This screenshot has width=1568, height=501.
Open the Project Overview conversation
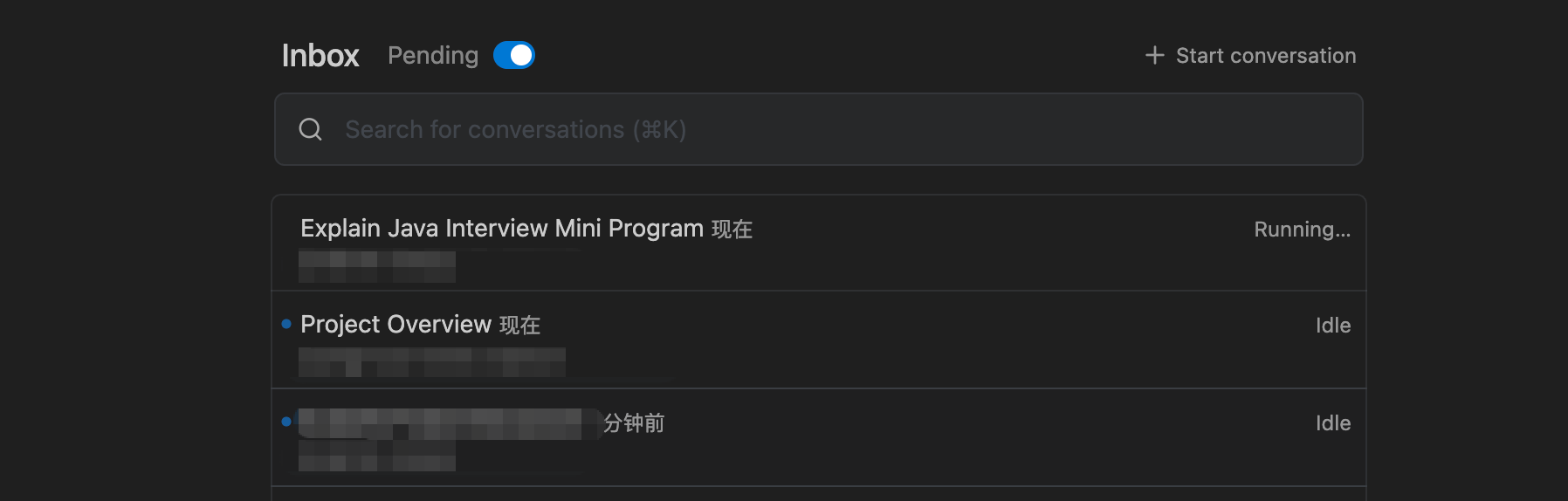tap(395, 325)
